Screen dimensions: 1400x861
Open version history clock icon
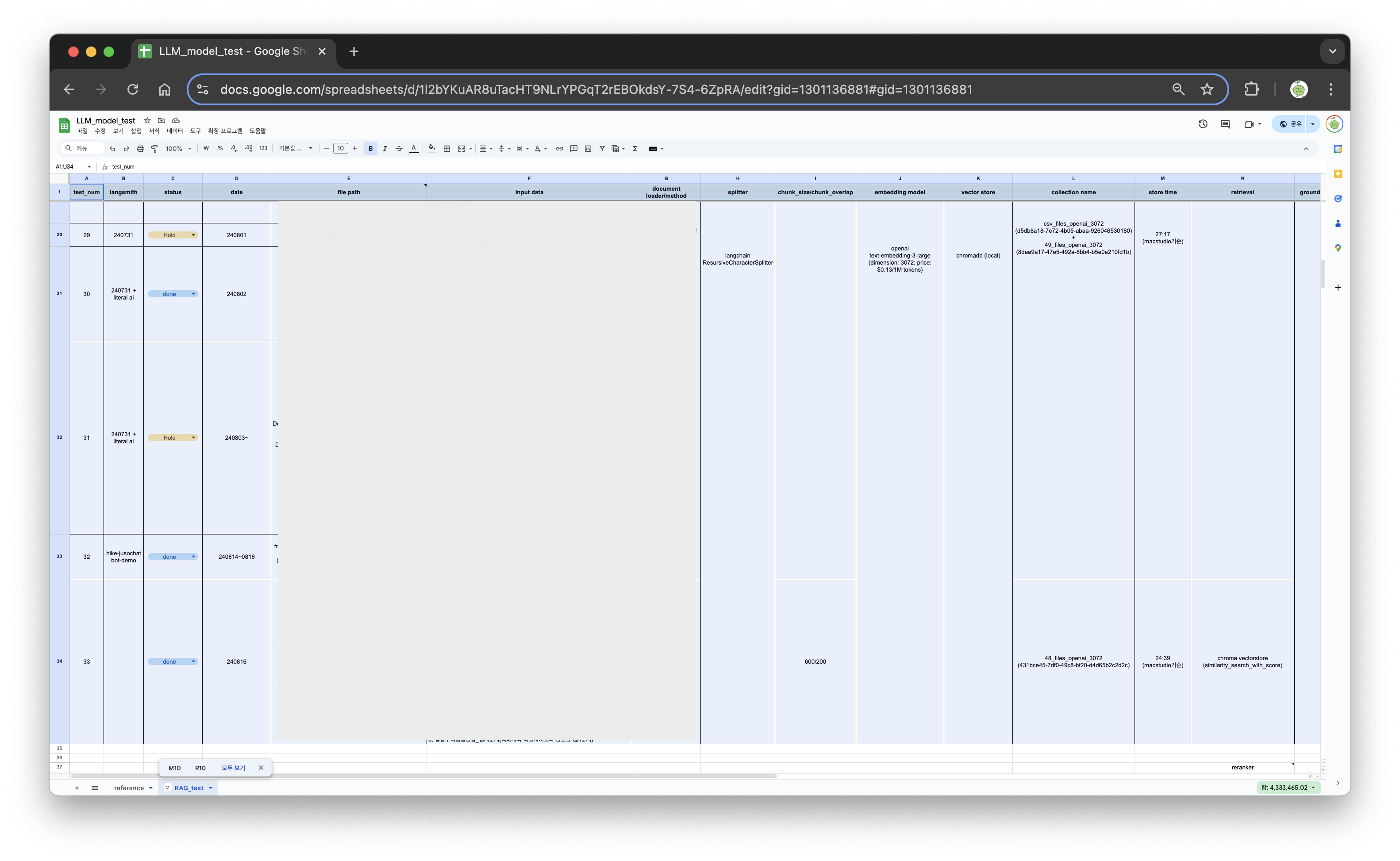(1203, 124)
